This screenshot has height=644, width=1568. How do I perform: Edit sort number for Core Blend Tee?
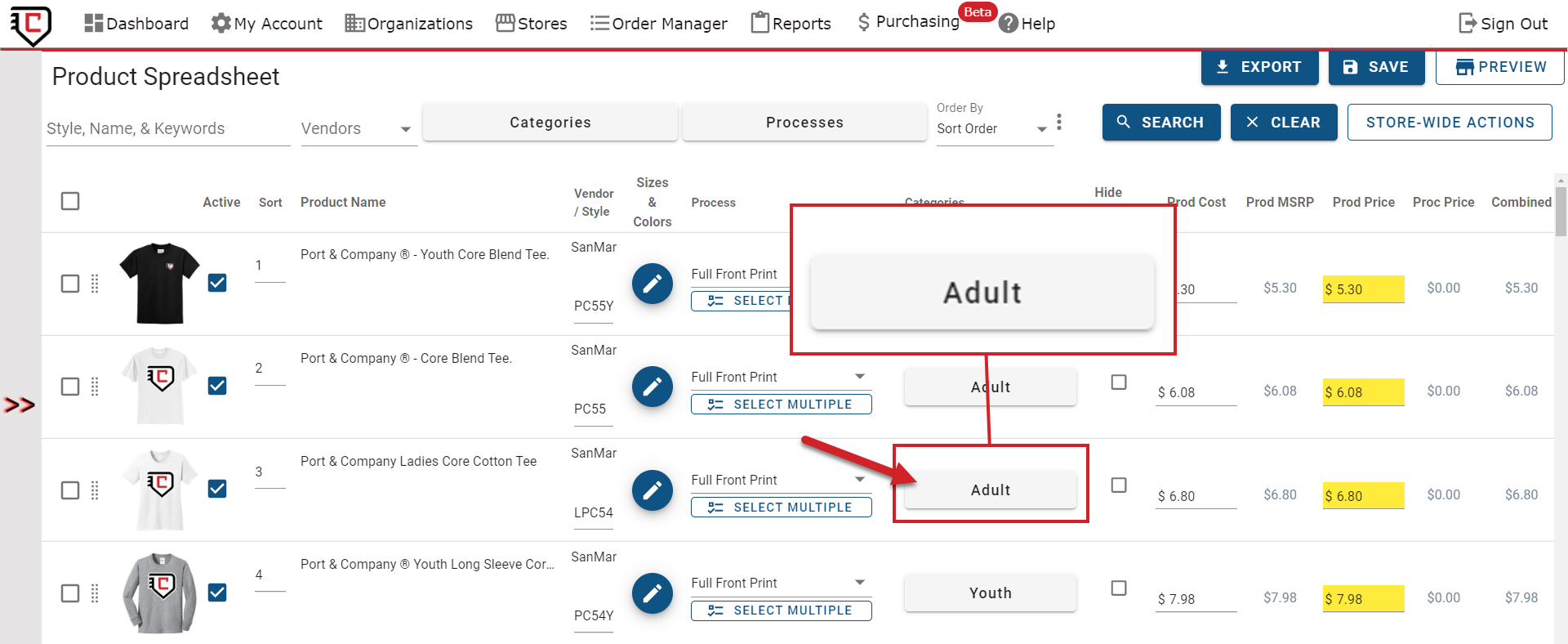(x=269, y=369)
